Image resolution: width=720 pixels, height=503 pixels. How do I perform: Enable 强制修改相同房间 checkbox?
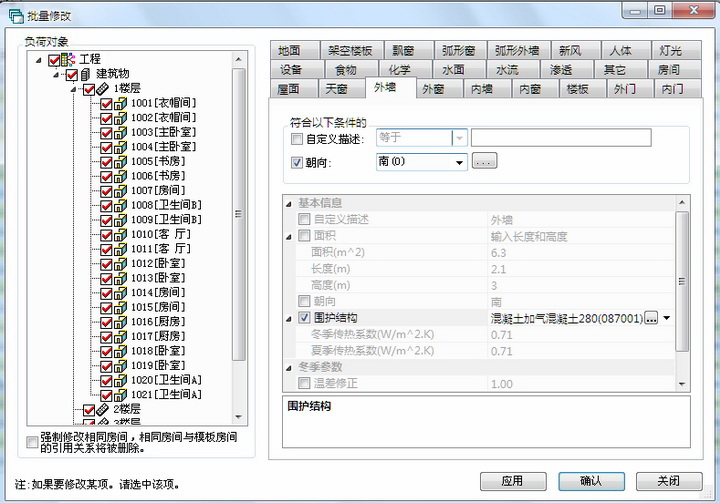point(32,442)
